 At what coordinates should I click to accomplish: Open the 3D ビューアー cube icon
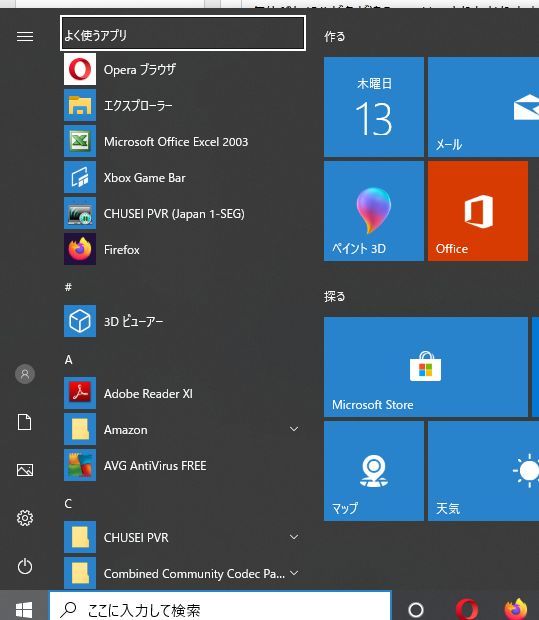click(80, 321)
